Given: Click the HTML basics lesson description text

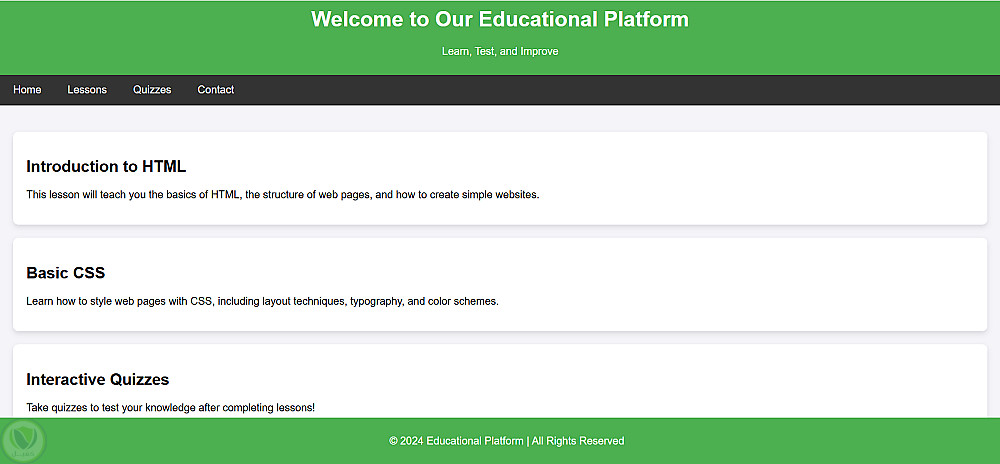Looking at the screenshot, I should (x=283, y=195).
